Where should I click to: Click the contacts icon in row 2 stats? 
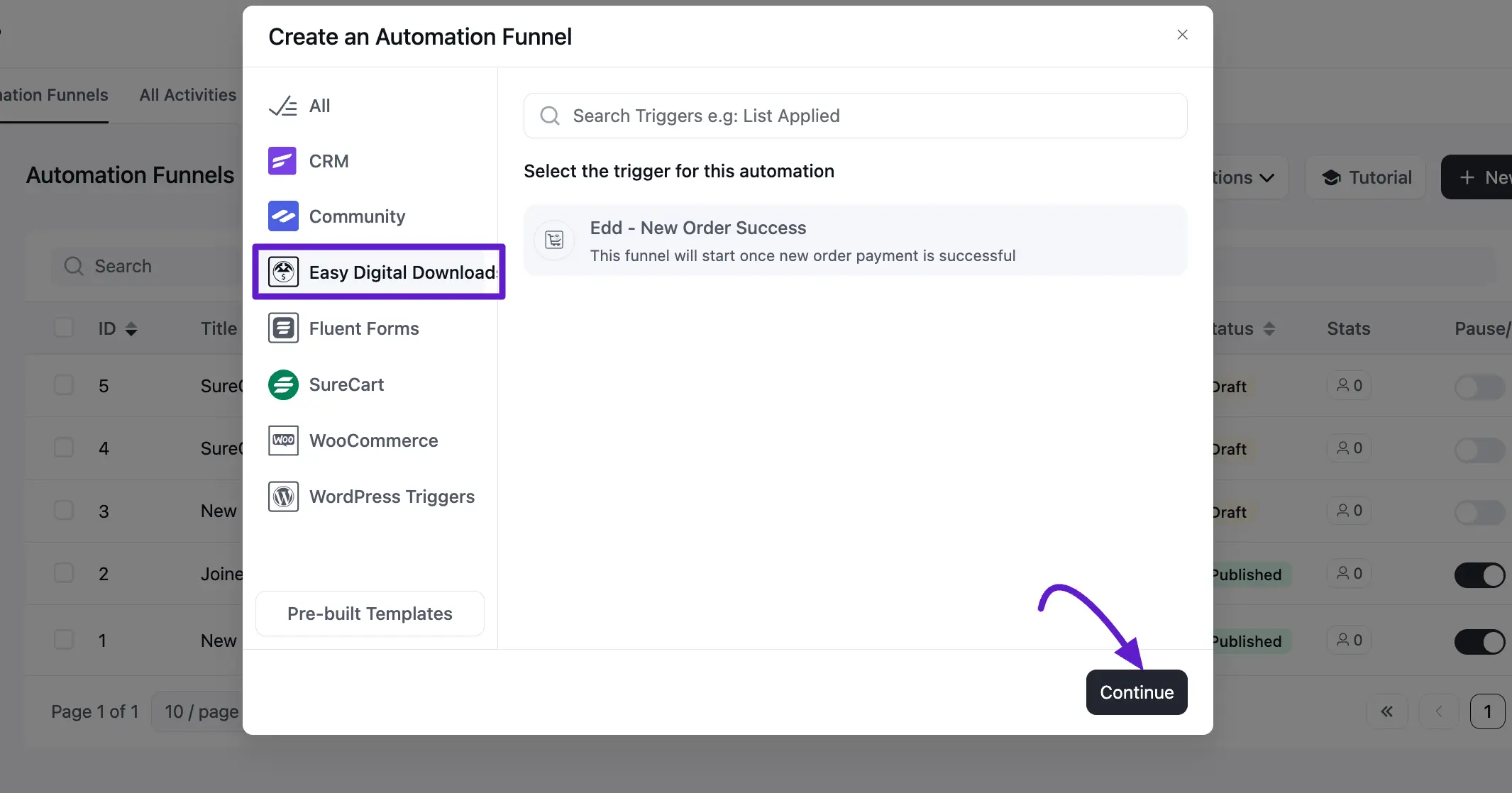[1342, 573]
